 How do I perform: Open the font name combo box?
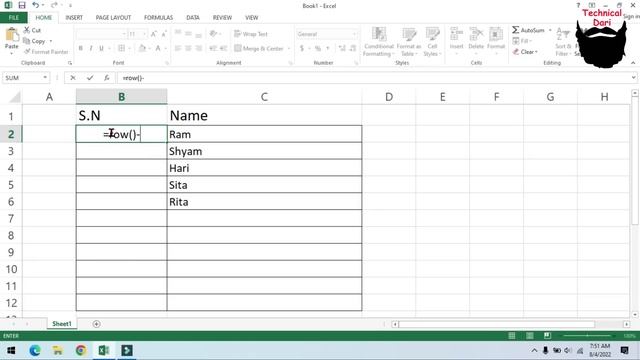click(101, 34)
